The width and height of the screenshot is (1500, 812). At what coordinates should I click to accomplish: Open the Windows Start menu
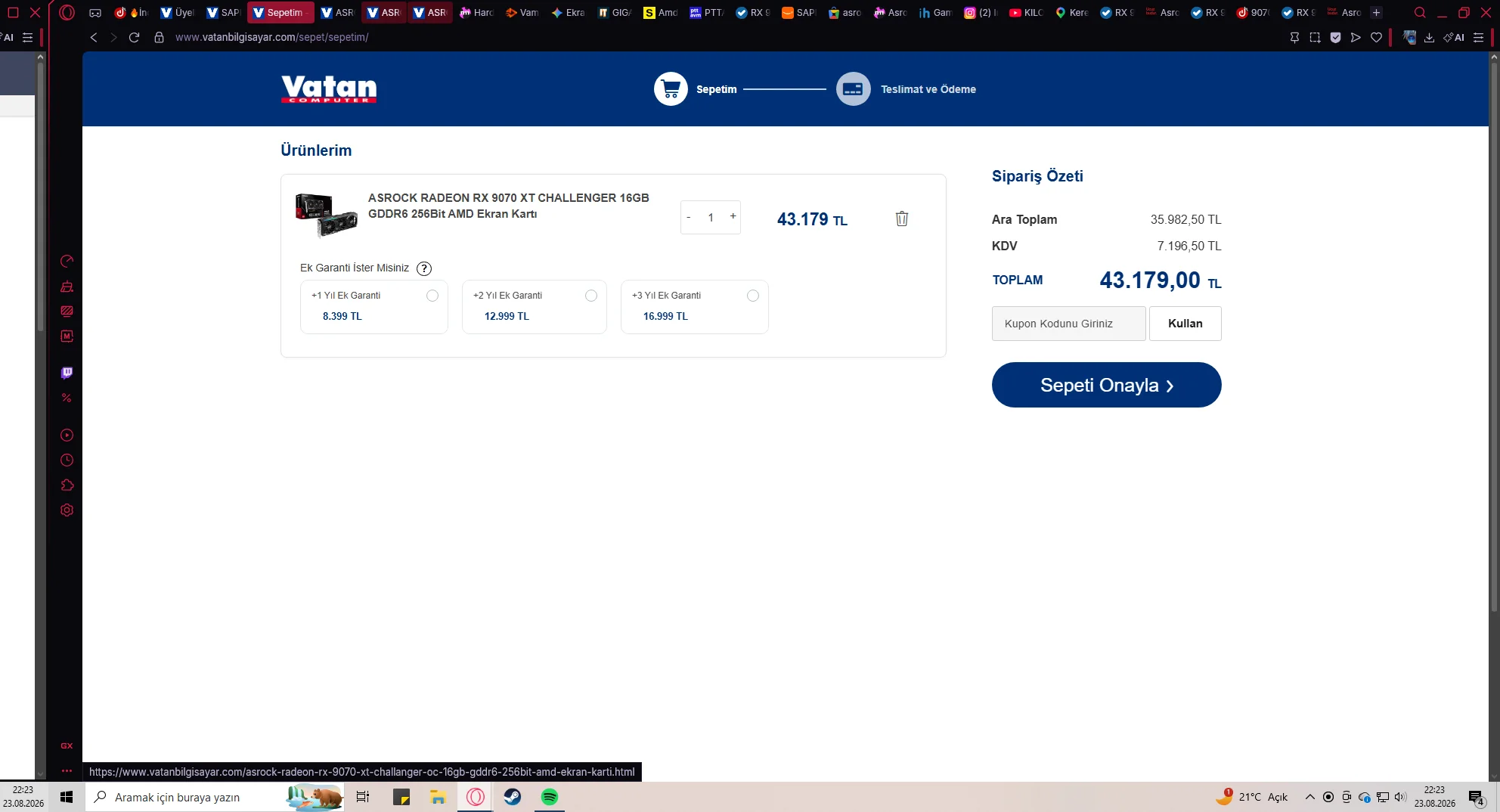[x=67, y=797]
